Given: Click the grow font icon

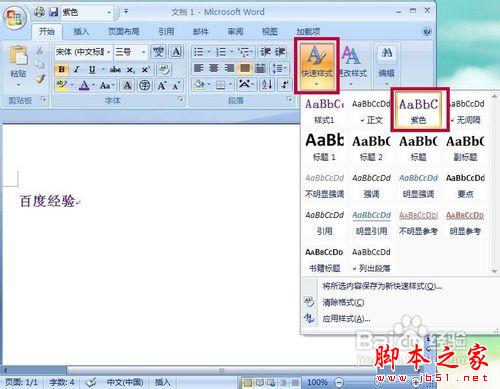Looking at the screenshot, I should tap(162, 85).
